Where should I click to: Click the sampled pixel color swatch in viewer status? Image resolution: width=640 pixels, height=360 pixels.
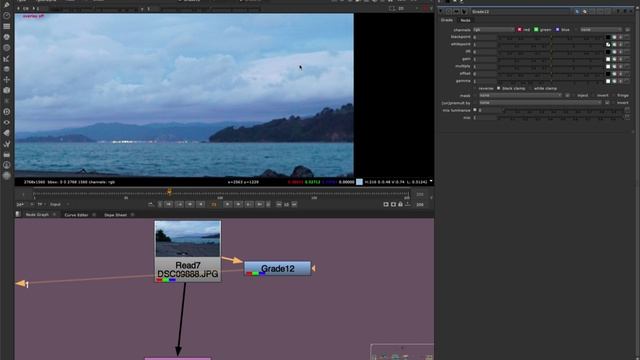click(359, 182)
